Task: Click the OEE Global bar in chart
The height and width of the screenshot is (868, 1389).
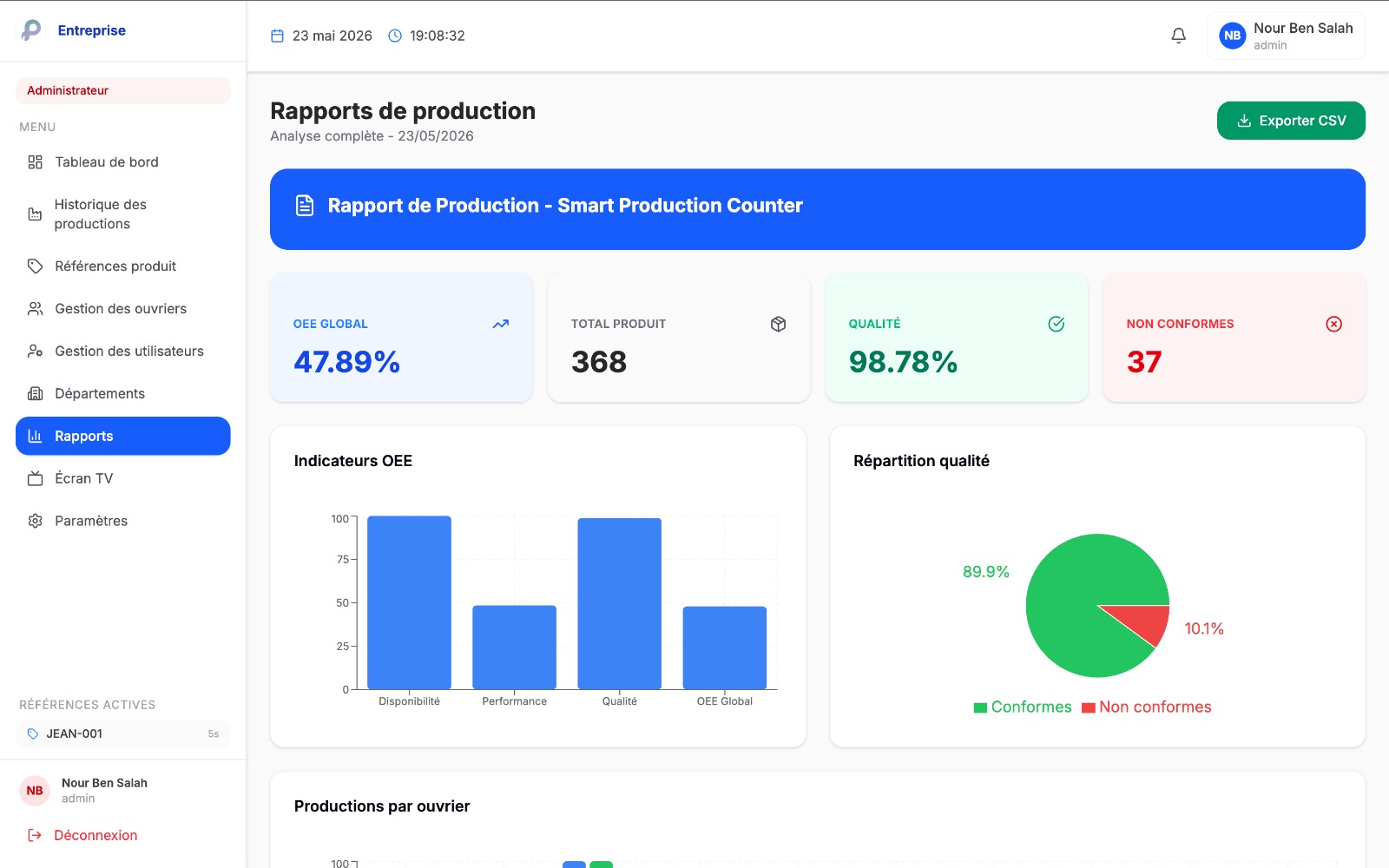Action: pos(725,648)
